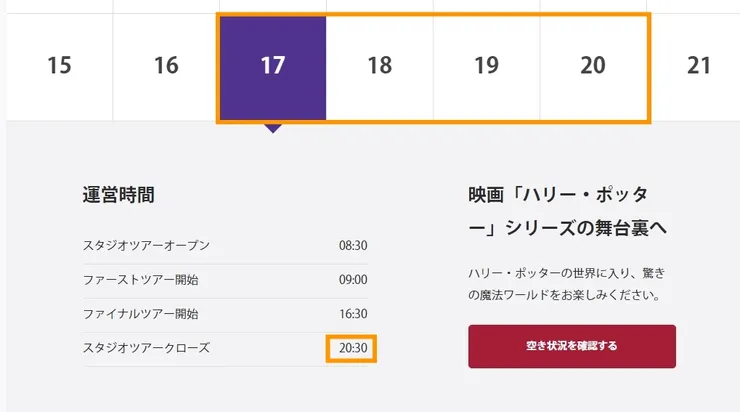
Task: Click the 20:30 closing time
Action: (353, 348)
